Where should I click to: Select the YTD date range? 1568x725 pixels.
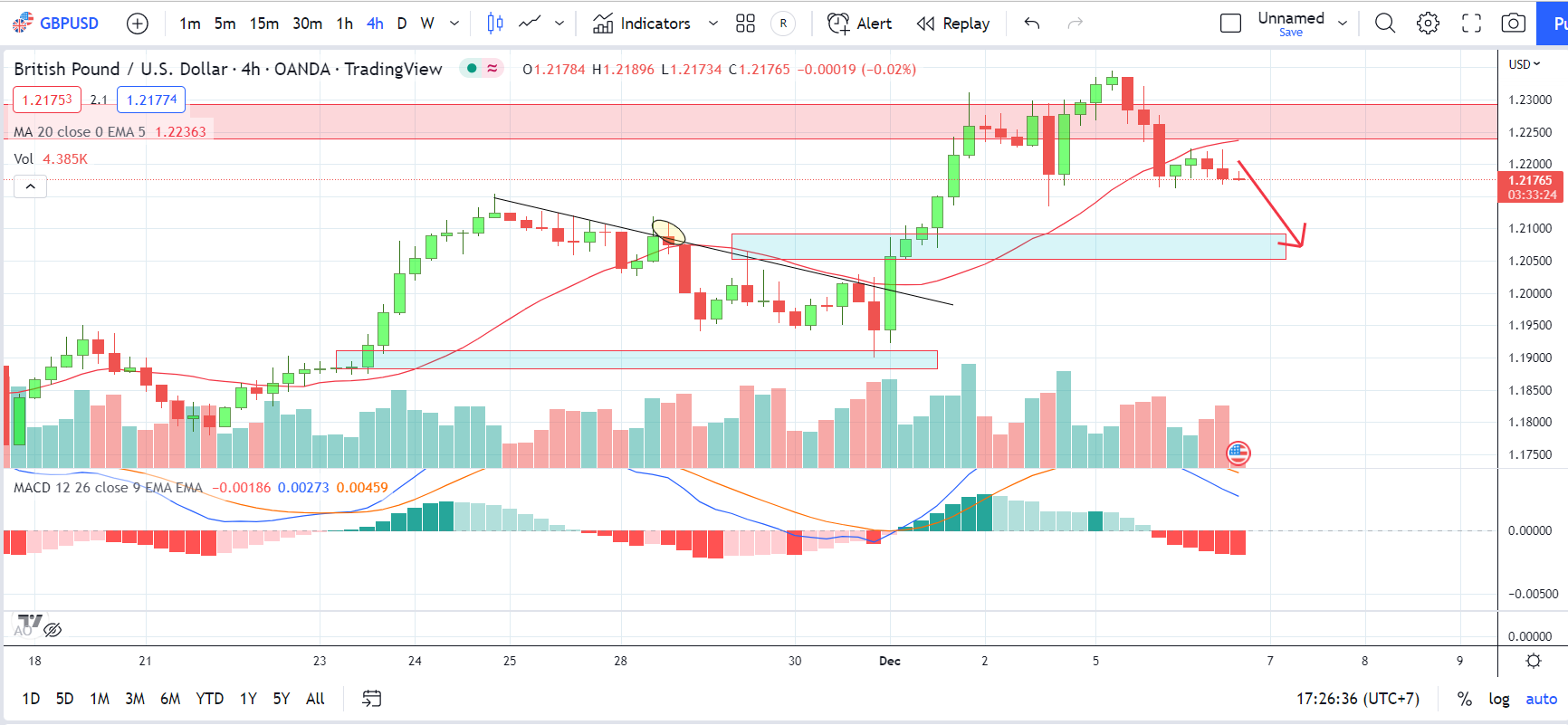tap(210, 699)
